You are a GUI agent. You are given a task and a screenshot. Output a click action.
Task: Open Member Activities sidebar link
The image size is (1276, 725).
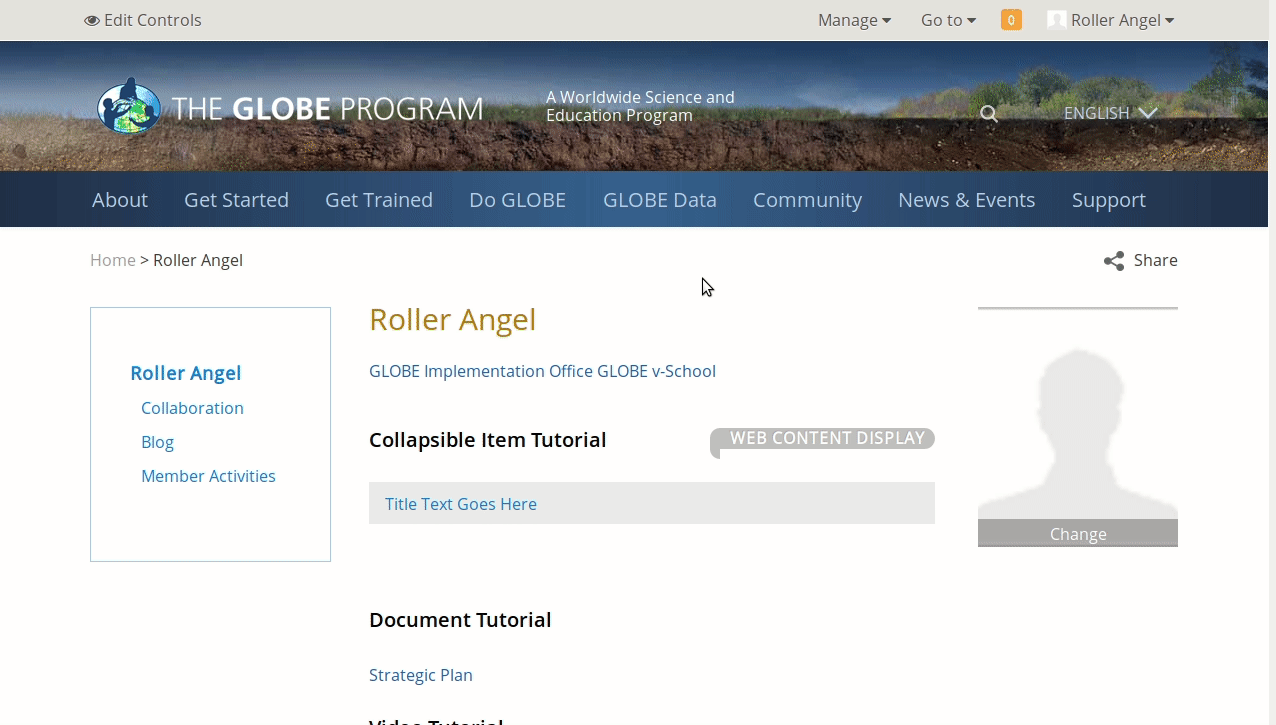click(208, 476)
